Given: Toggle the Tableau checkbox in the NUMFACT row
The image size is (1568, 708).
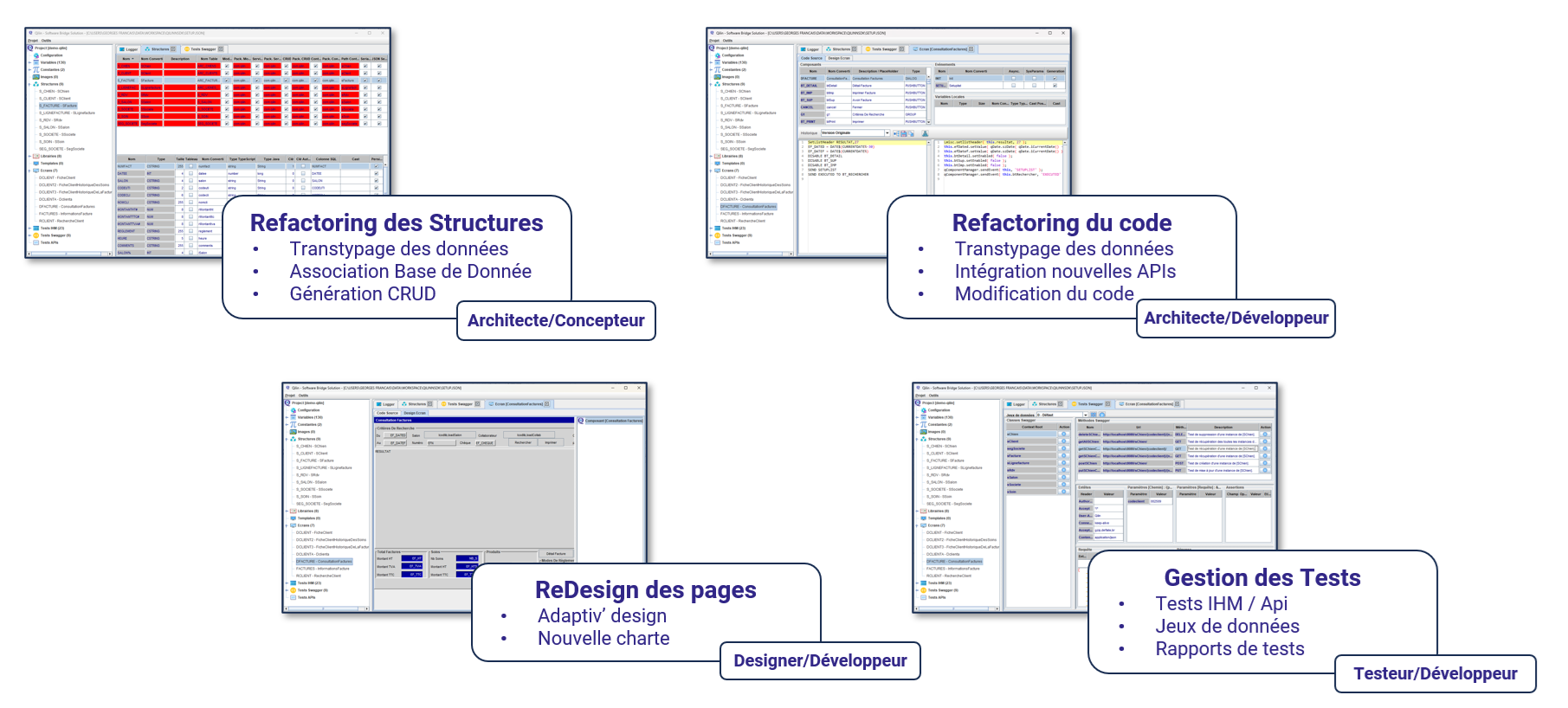Looking at the screenshot, I should 190,166.
